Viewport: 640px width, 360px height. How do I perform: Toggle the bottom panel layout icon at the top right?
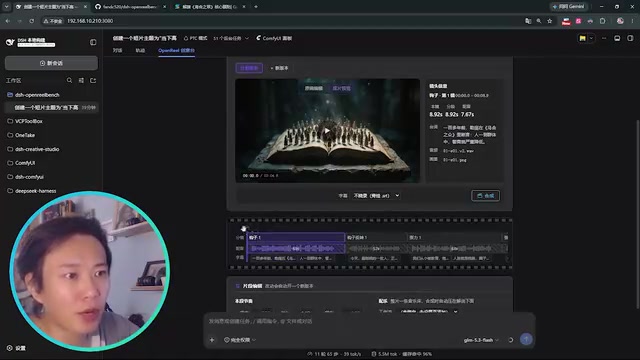coord(617,38)
